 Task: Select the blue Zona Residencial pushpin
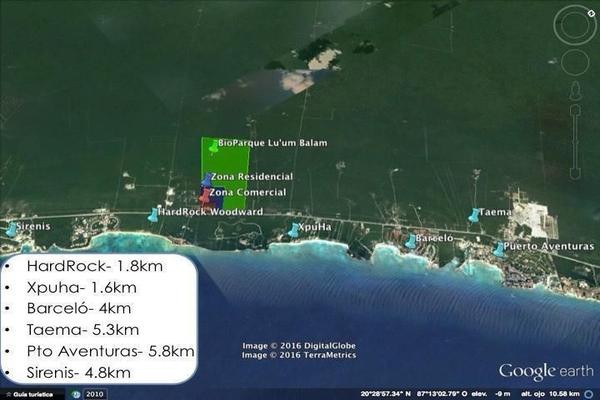tap(206, 178)
